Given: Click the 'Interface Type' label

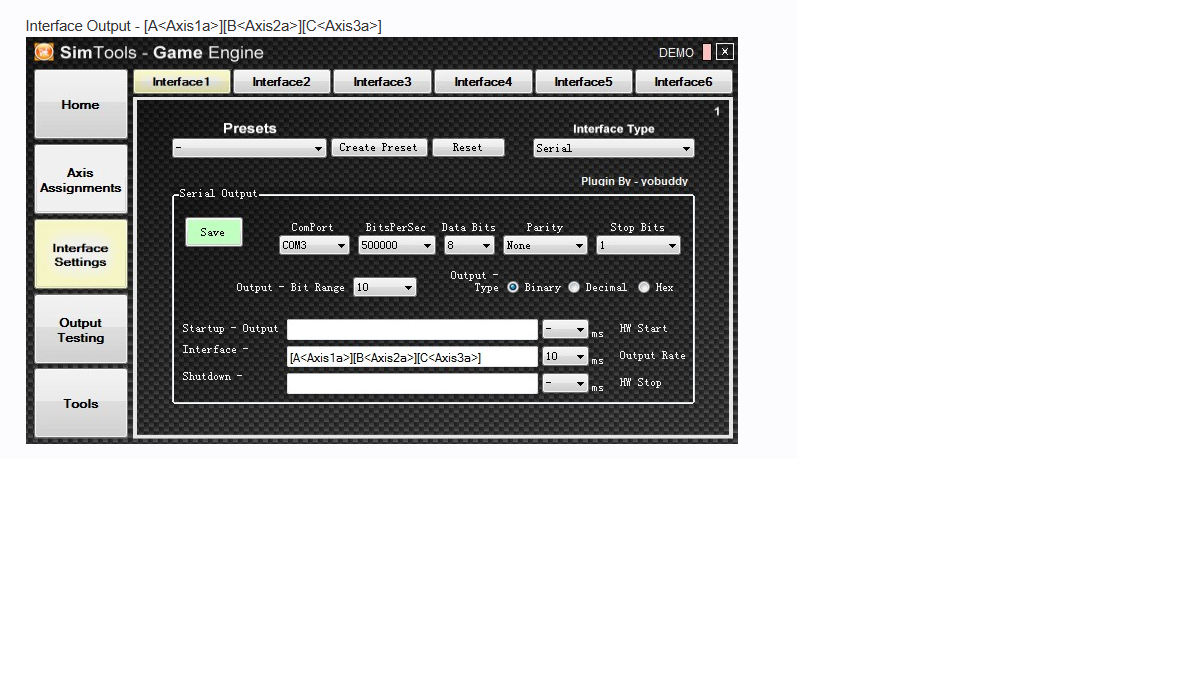Looking at the screenshot, I should click(614, 129).
